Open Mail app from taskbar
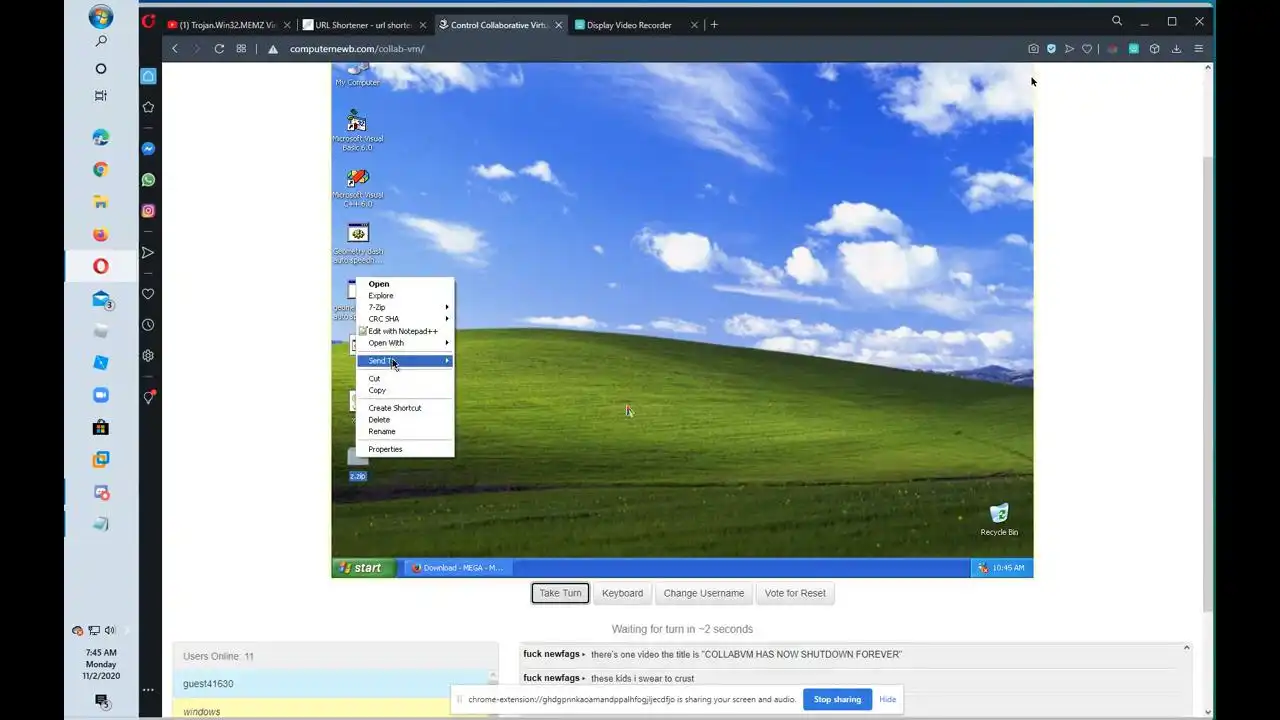Image resolution: width=1280 pixels, height=720 pixels. (x=101, y=299)
